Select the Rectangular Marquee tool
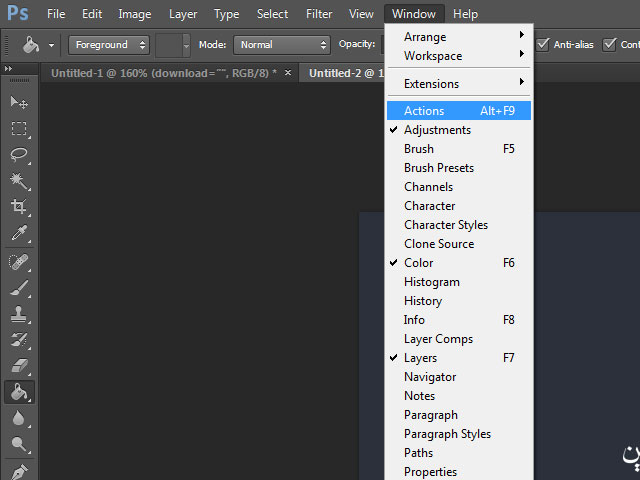The image size is (640, 480). pyautogui.click(x=19, y=129)
